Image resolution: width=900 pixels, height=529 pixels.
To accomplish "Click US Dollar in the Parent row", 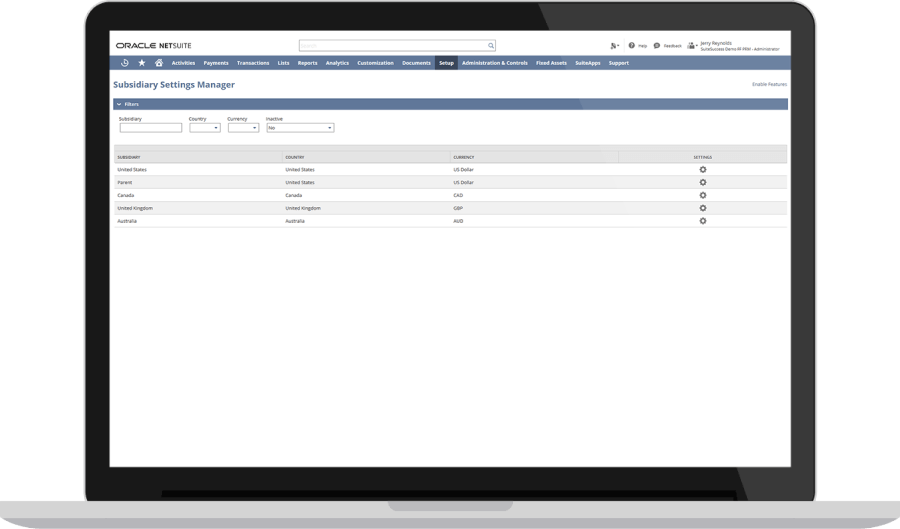I will click(464, 182).
